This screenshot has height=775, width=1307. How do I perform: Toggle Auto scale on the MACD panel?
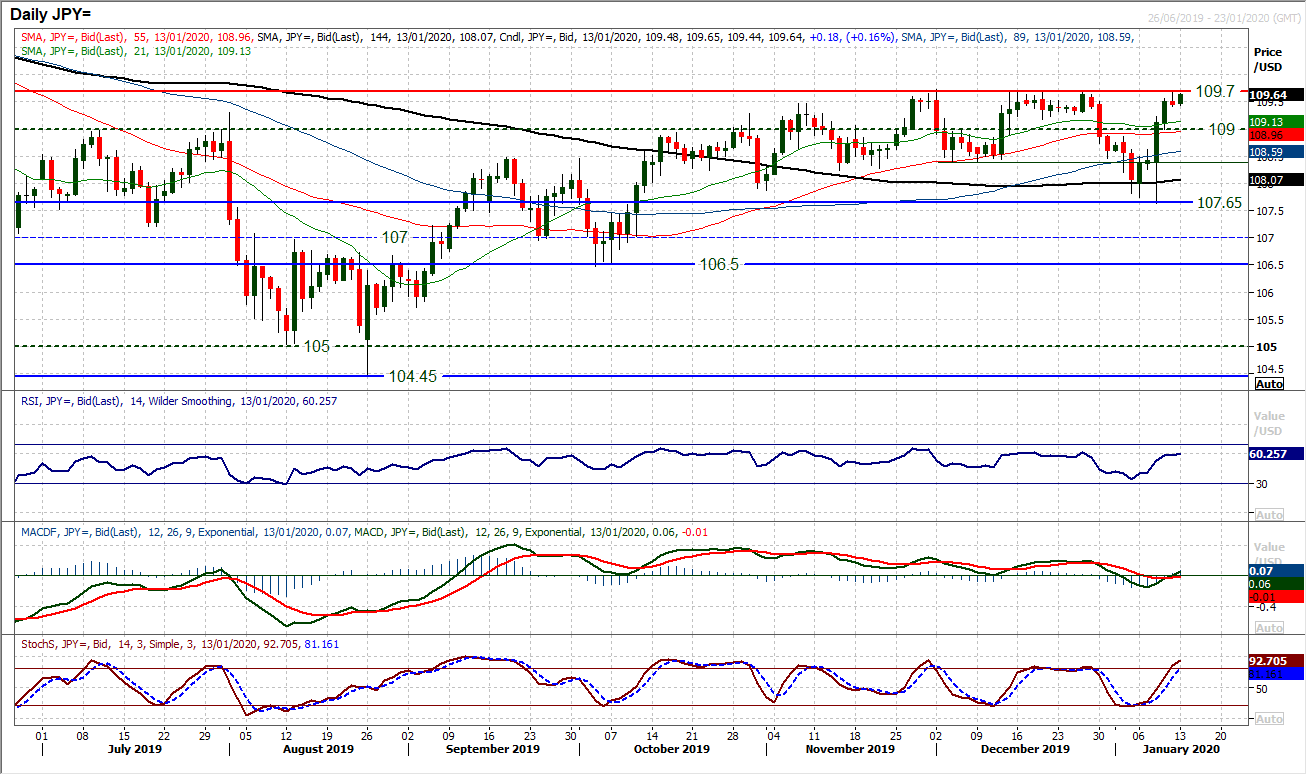tap(1269, 627)
